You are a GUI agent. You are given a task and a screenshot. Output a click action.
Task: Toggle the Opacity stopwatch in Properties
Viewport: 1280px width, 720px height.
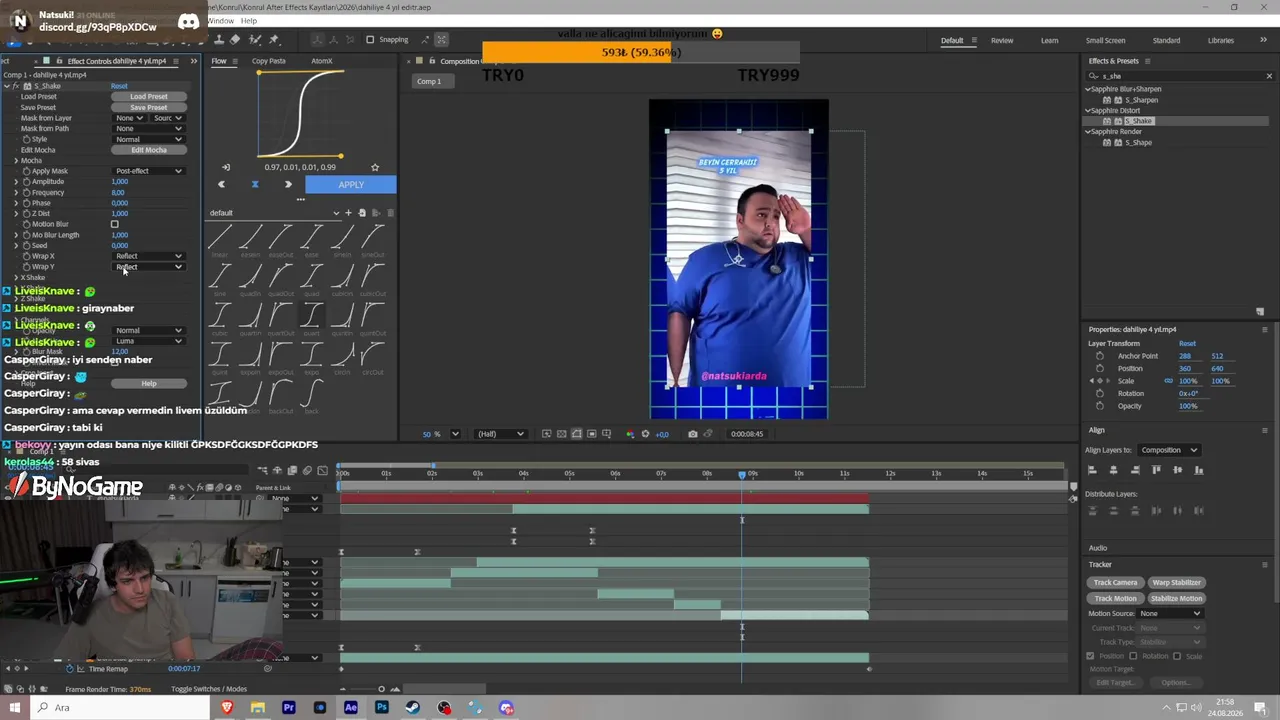tap(1100, 406)
